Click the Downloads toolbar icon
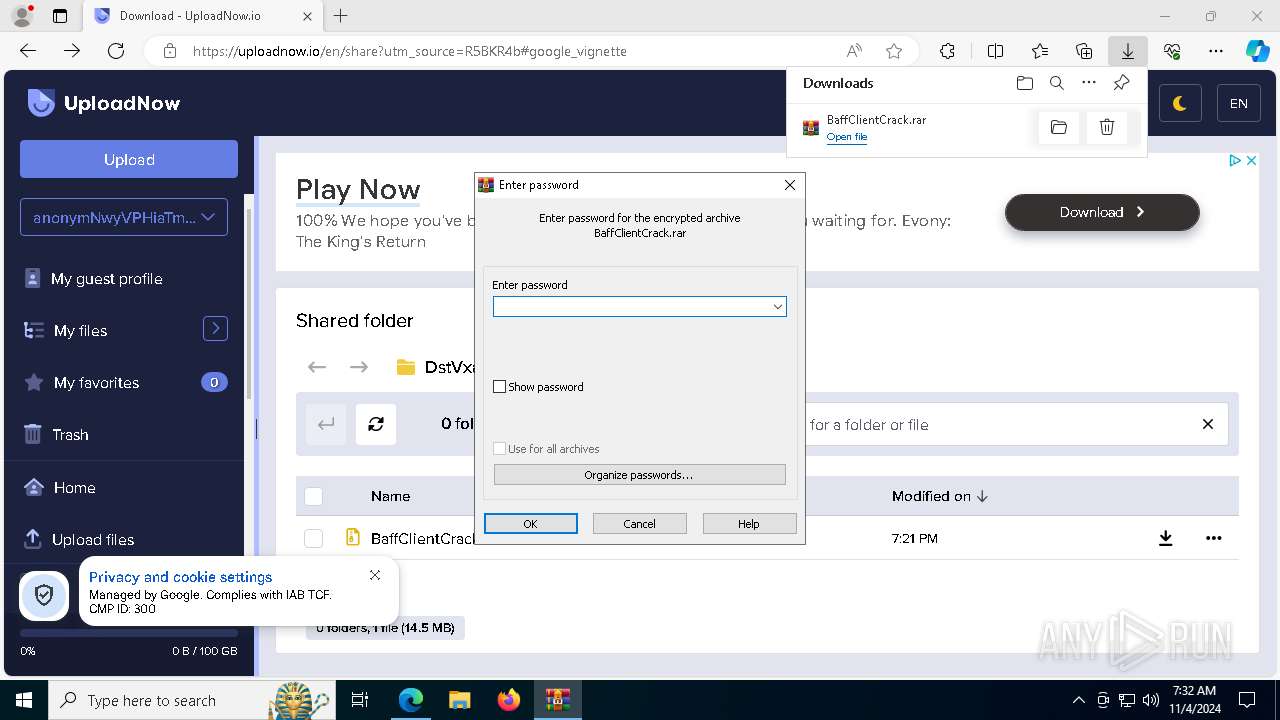 pyautogui.click(x=1128, y=51)
